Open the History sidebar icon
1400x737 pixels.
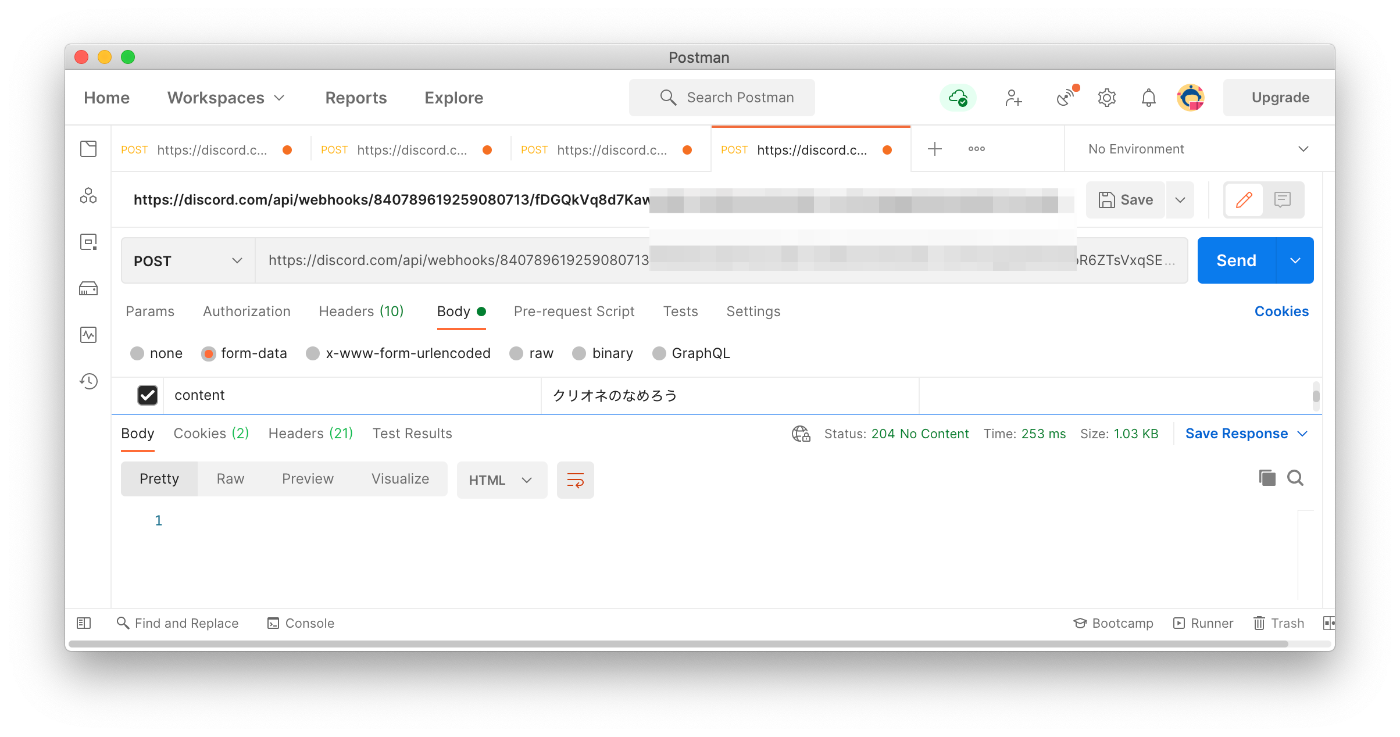(88, 381)
